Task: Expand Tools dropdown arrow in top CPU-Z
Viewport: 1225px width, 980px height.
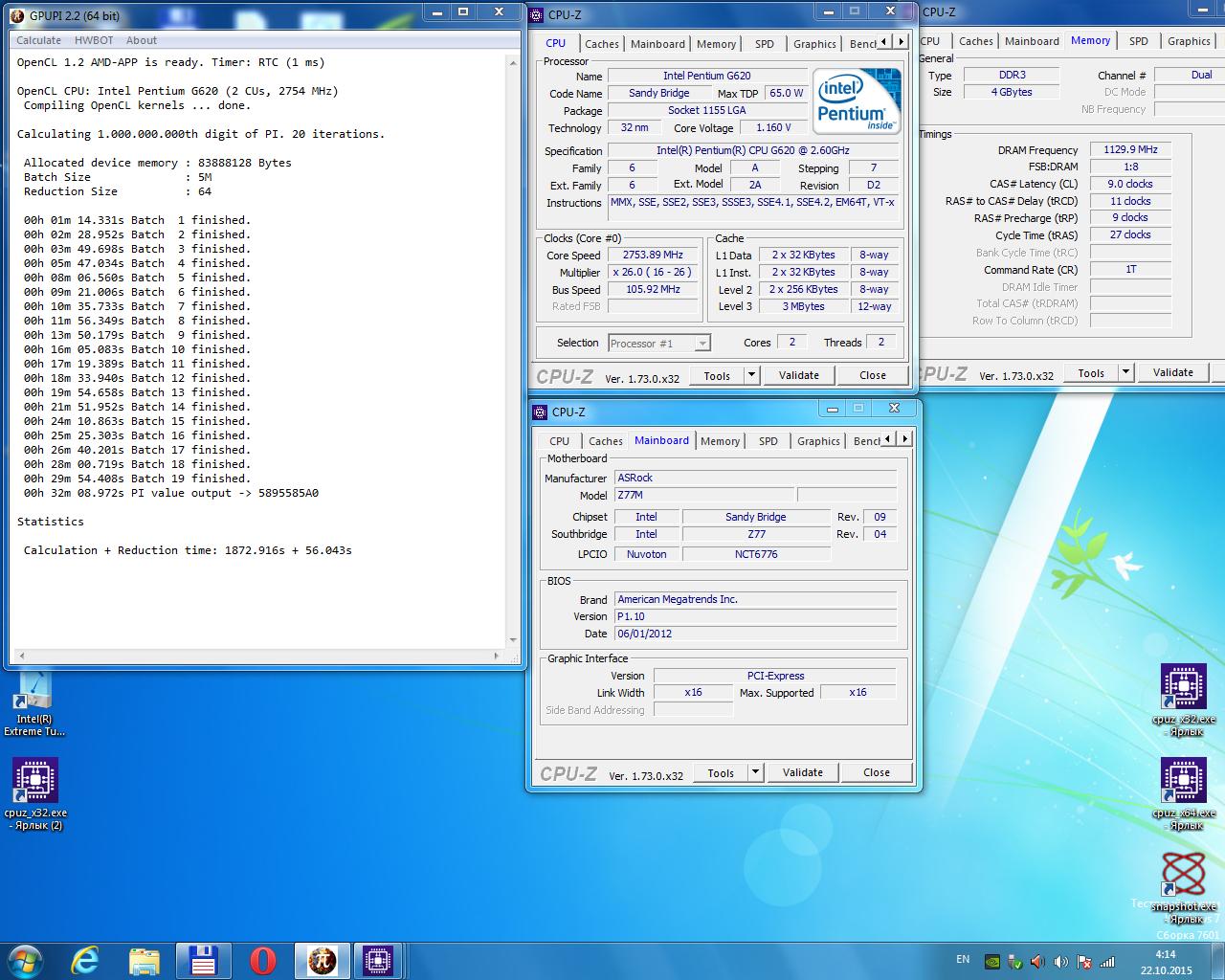Action: click(752, 375)
